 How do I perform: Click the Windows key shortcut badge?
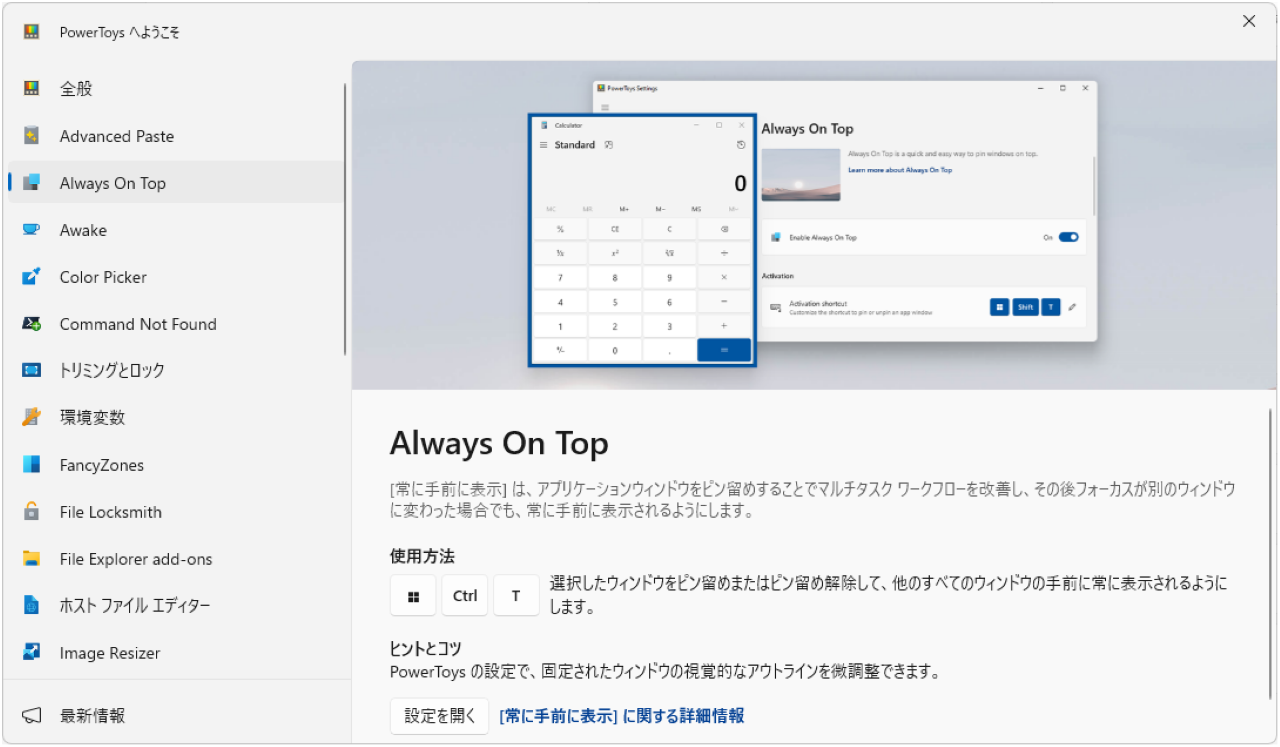413,595
